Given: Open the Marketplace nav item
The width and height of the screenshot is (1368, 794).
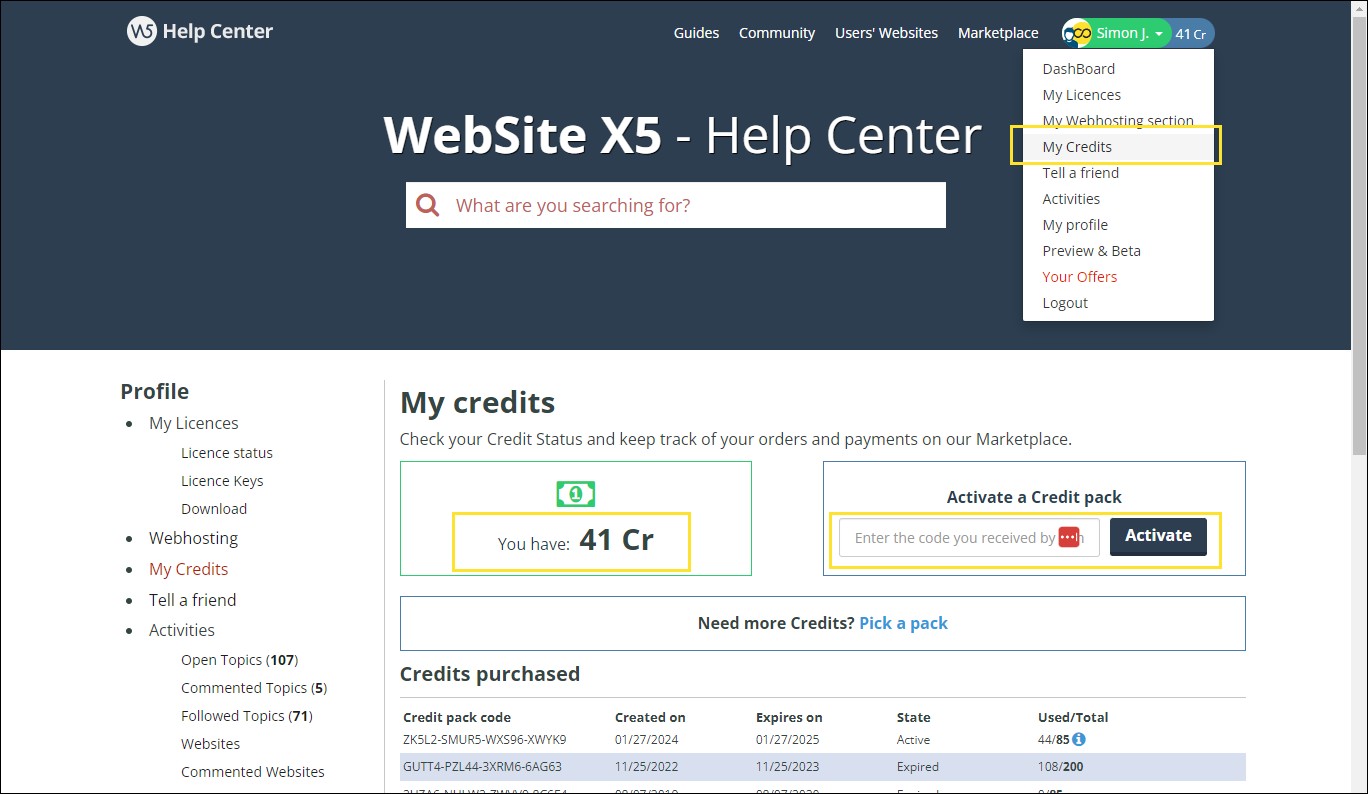Looking at the screenshot, I should [998, 33].
